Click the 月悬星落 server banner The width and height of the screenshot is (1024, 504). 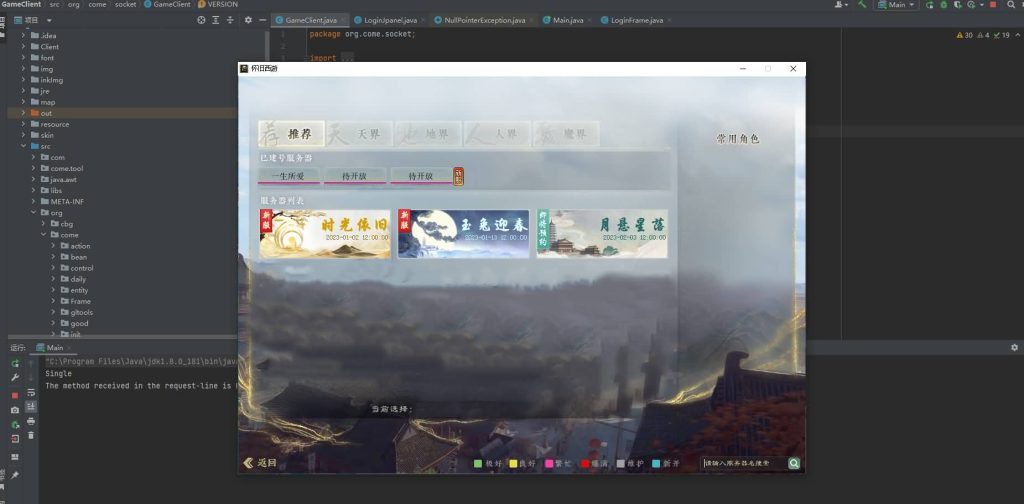click(602, 234)
